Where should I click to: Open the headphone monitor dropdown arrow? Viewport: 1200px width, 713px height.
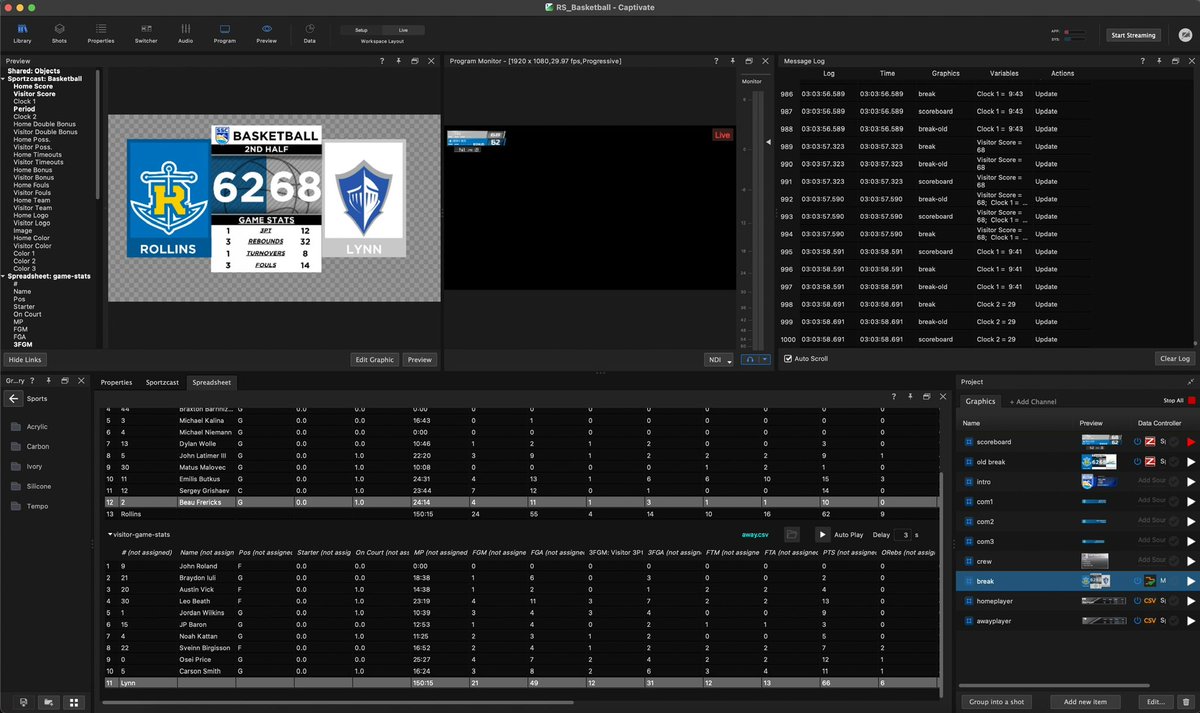point(764,359)
